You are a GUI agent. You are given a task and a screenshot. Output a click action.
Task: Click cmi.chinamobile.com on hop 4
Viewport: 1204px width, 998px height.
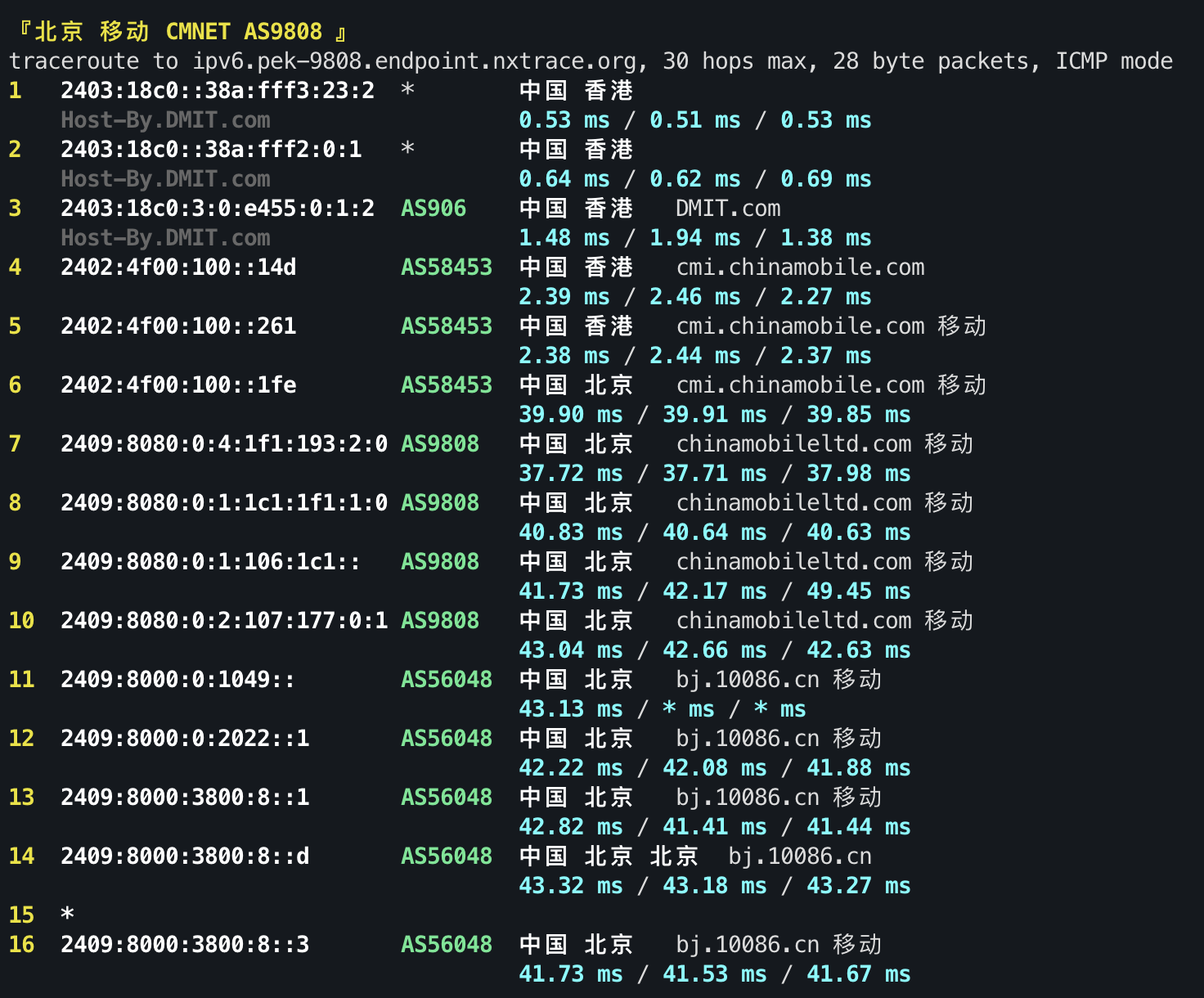click(800, 267)
